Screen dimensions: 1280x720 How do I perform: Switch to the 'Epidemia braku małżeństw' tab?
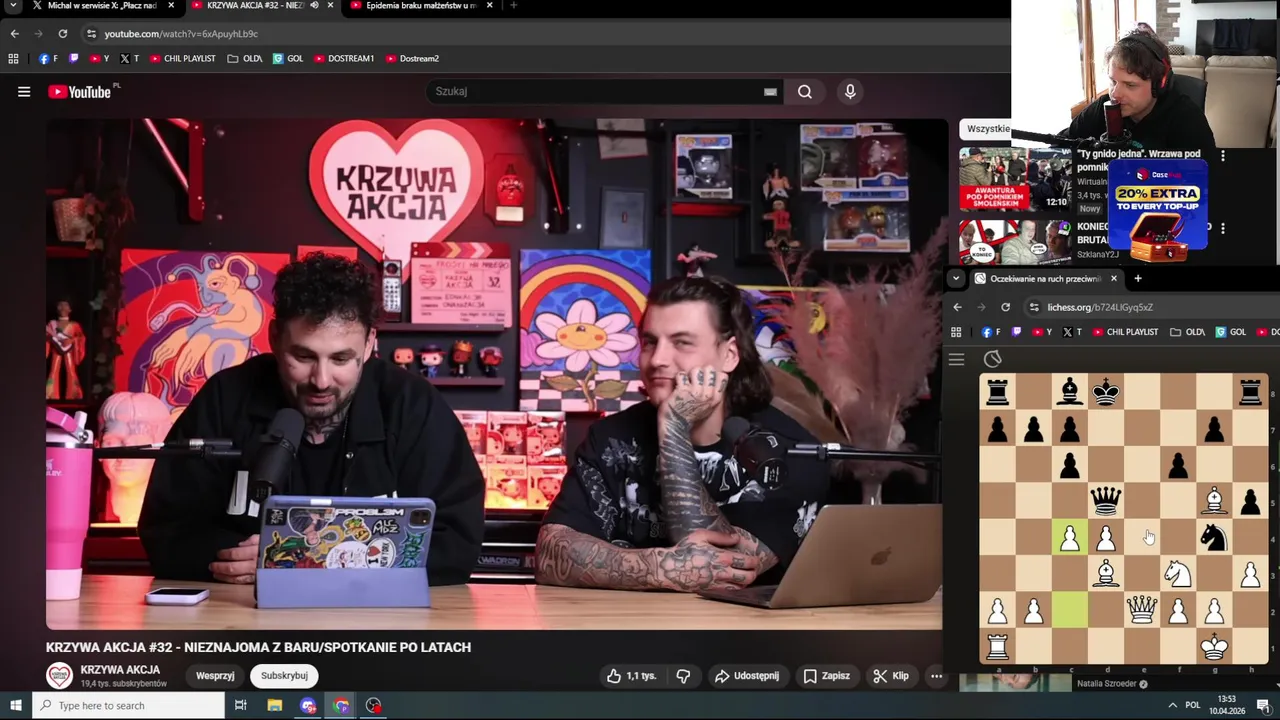pyautogui.click(x=421, y=6)
